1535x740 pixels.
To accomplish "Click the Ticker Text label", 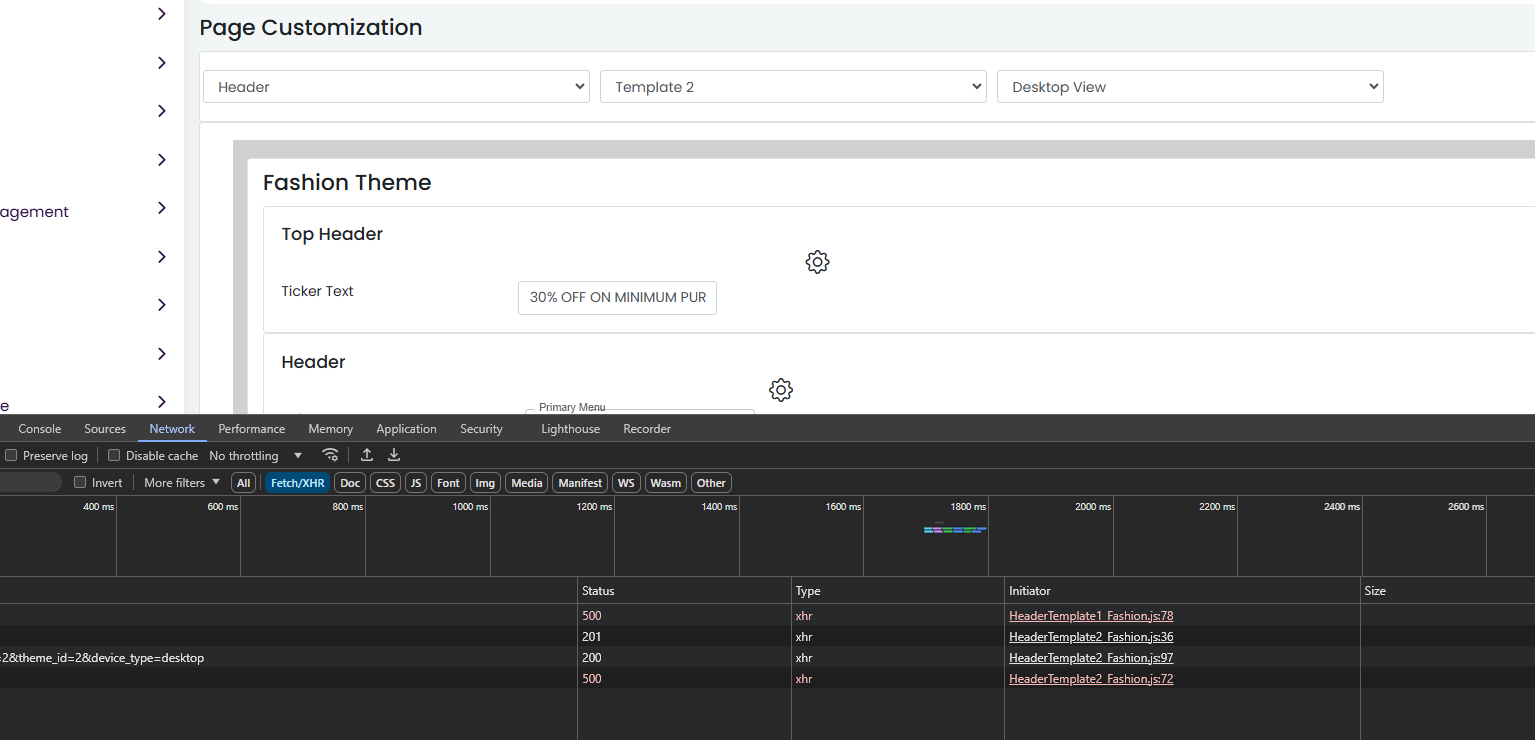I will coord(318,291).
